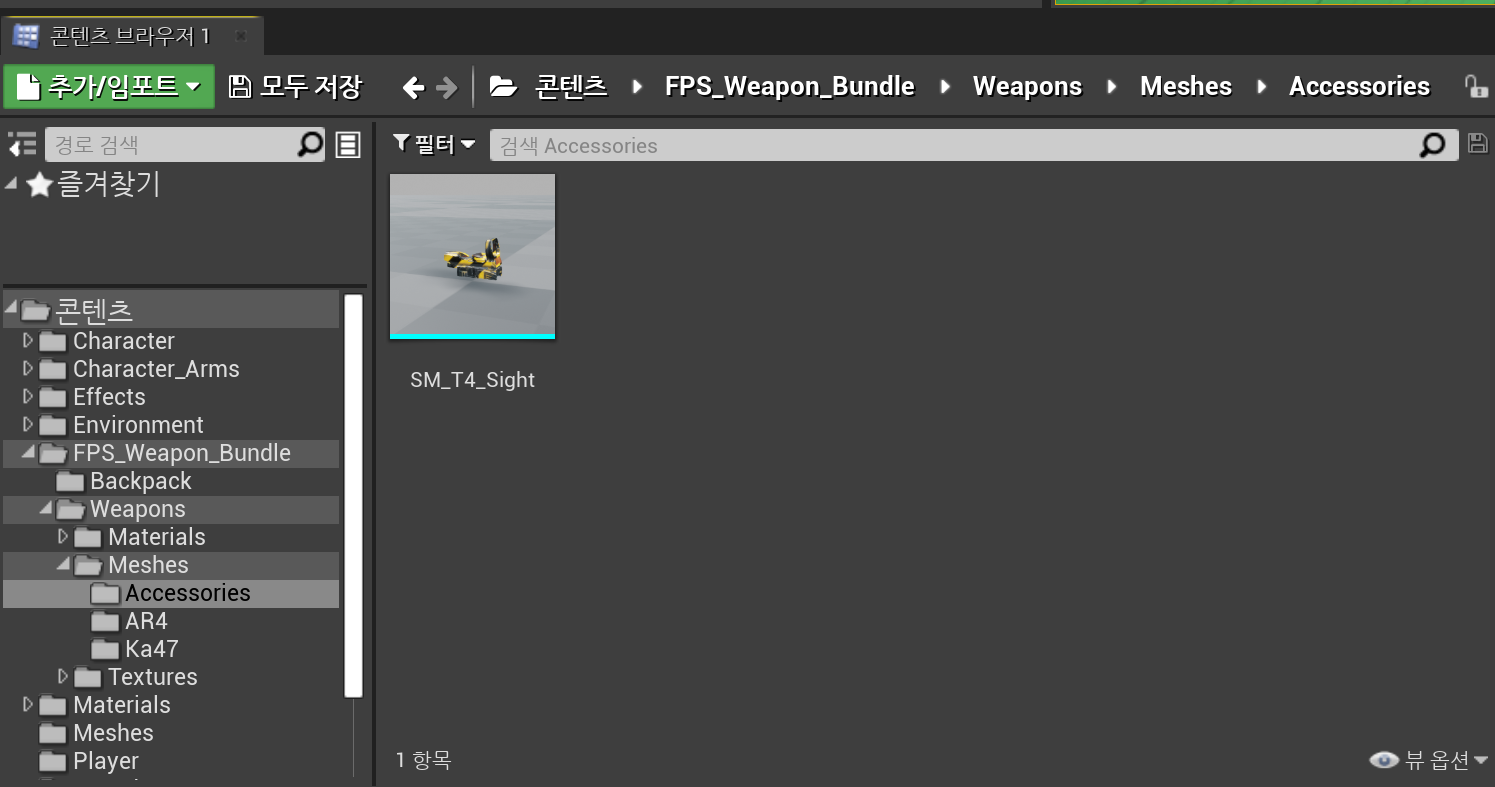Select the Ka47 folder
This screenshot has width=1495, height=787.
pyautogui.click(x=151, y=649)
